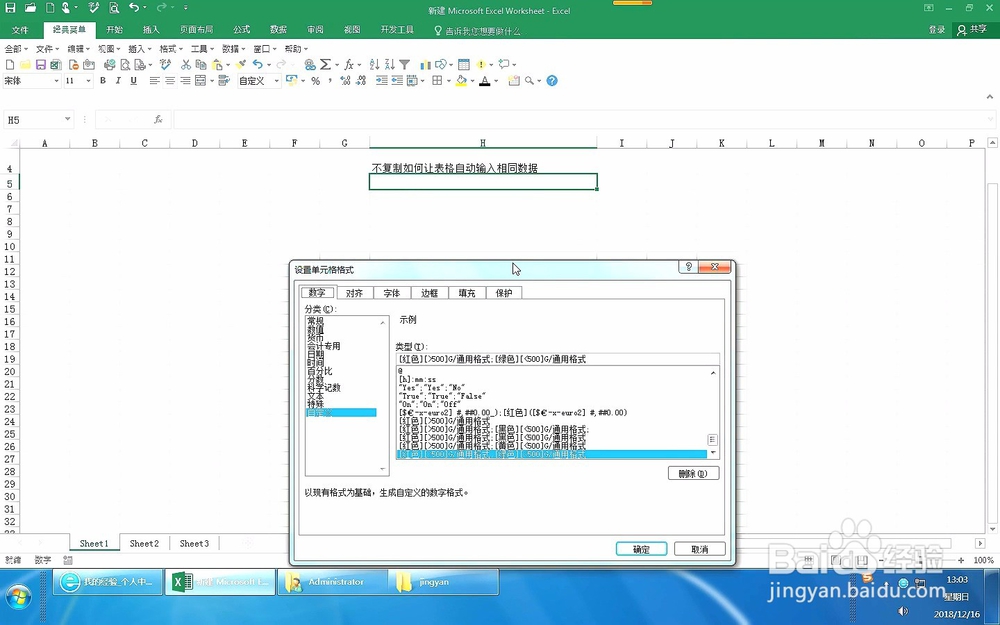Viewport: 1000px width, 625px height.
Task: Click the 类型 format code input field
Action: point(557,359)
